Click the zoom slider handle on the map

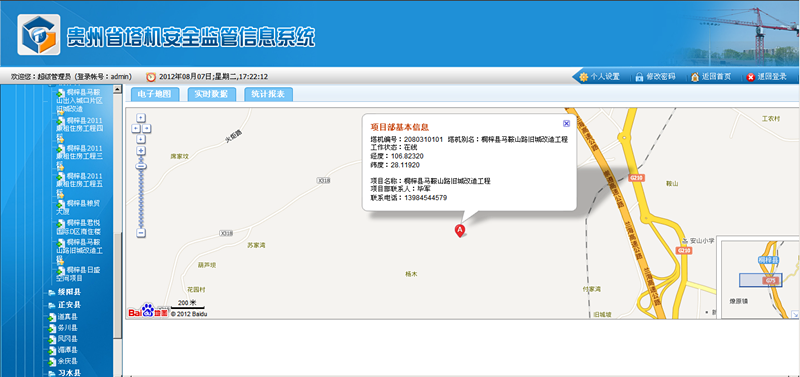point(141,166)
